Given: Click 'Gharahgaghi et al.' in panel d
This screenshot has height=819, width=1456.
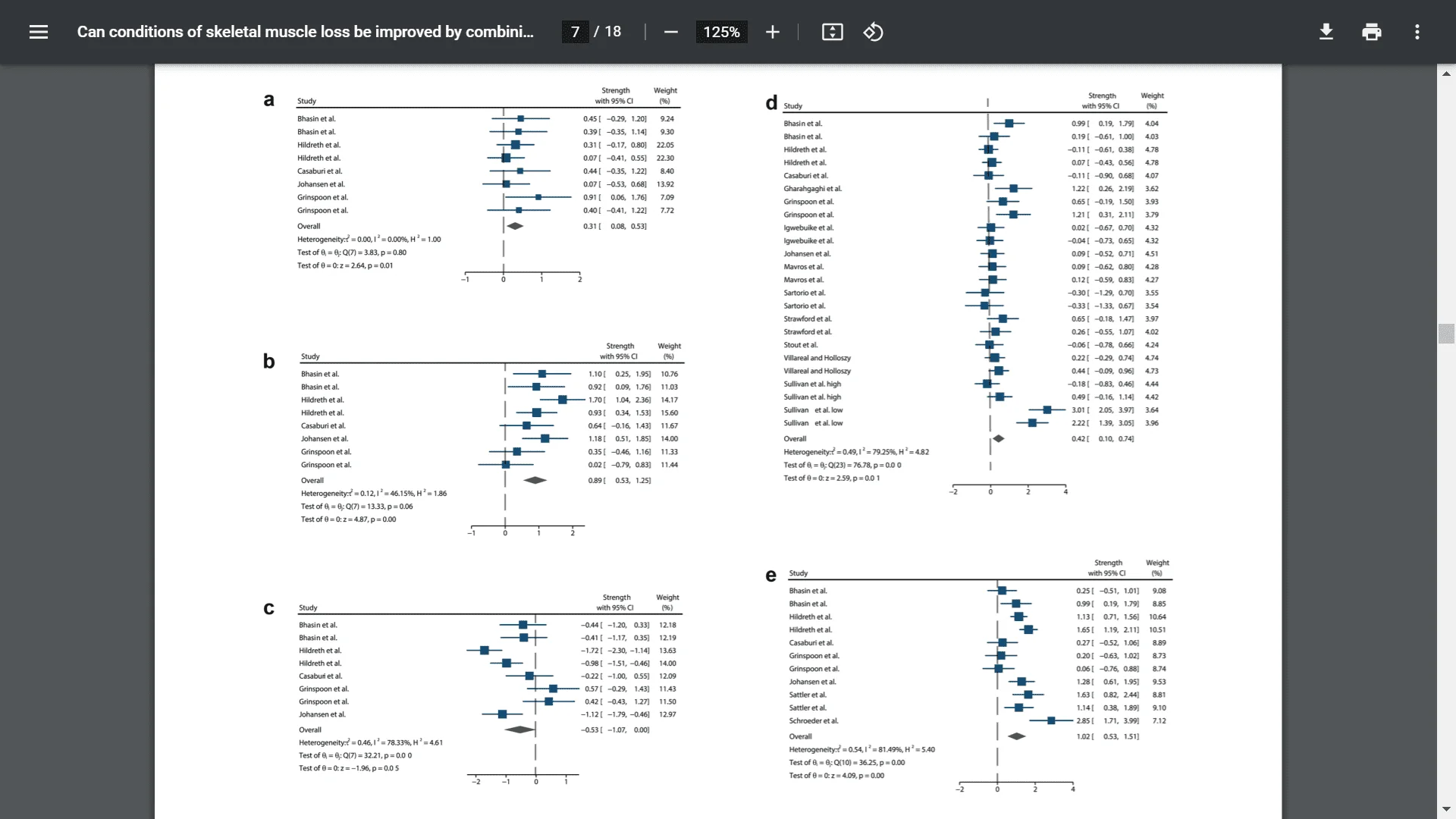Looking at the screenshot, I should [x=812, y=189].
